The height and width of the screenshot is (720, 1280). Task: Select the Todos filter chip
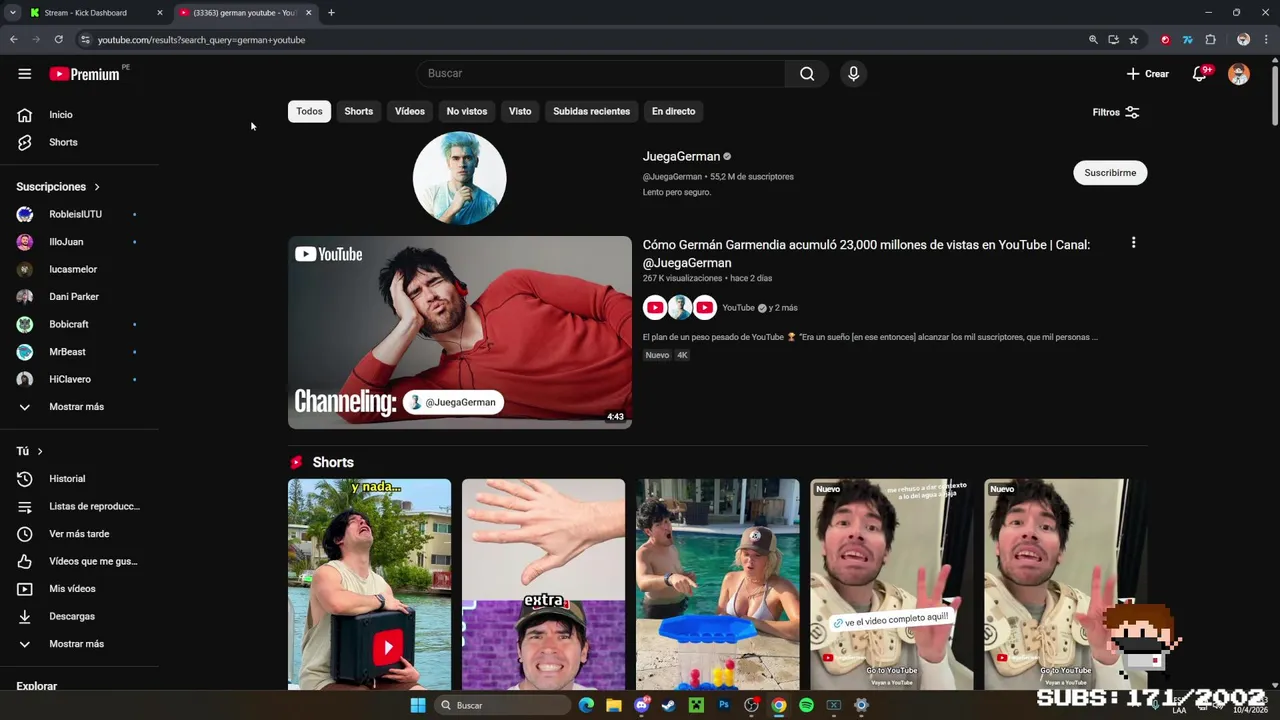point(309,111)
